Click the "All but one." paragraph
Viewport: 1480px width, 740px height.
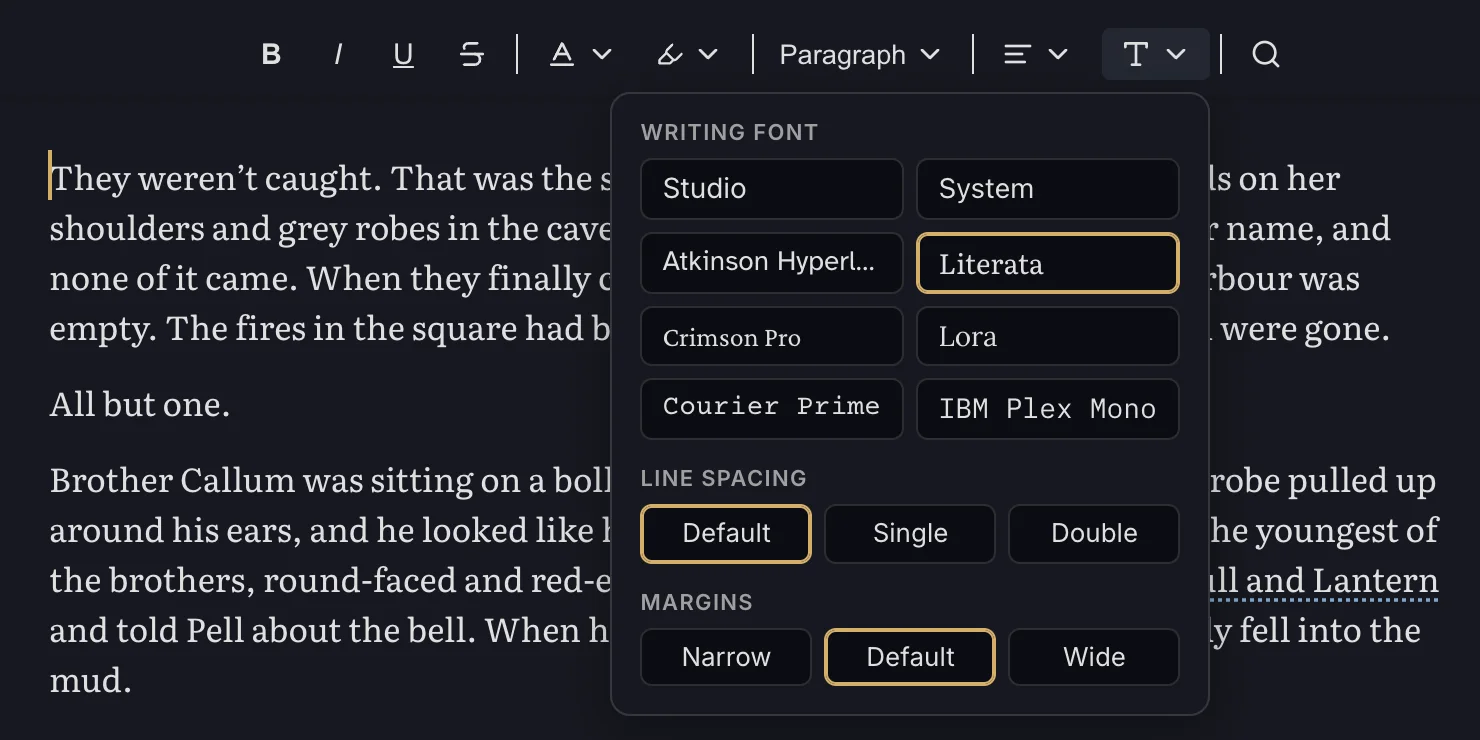(140, 404)
